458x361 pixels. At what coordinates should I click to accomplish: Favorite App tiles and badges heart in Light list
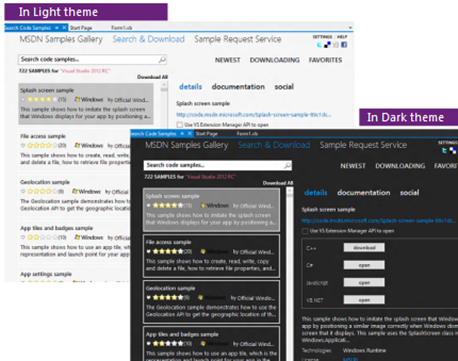(23, 237)
